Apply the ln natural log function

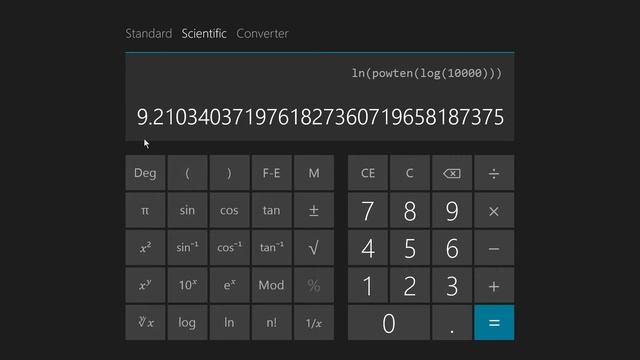coord(229,322)
